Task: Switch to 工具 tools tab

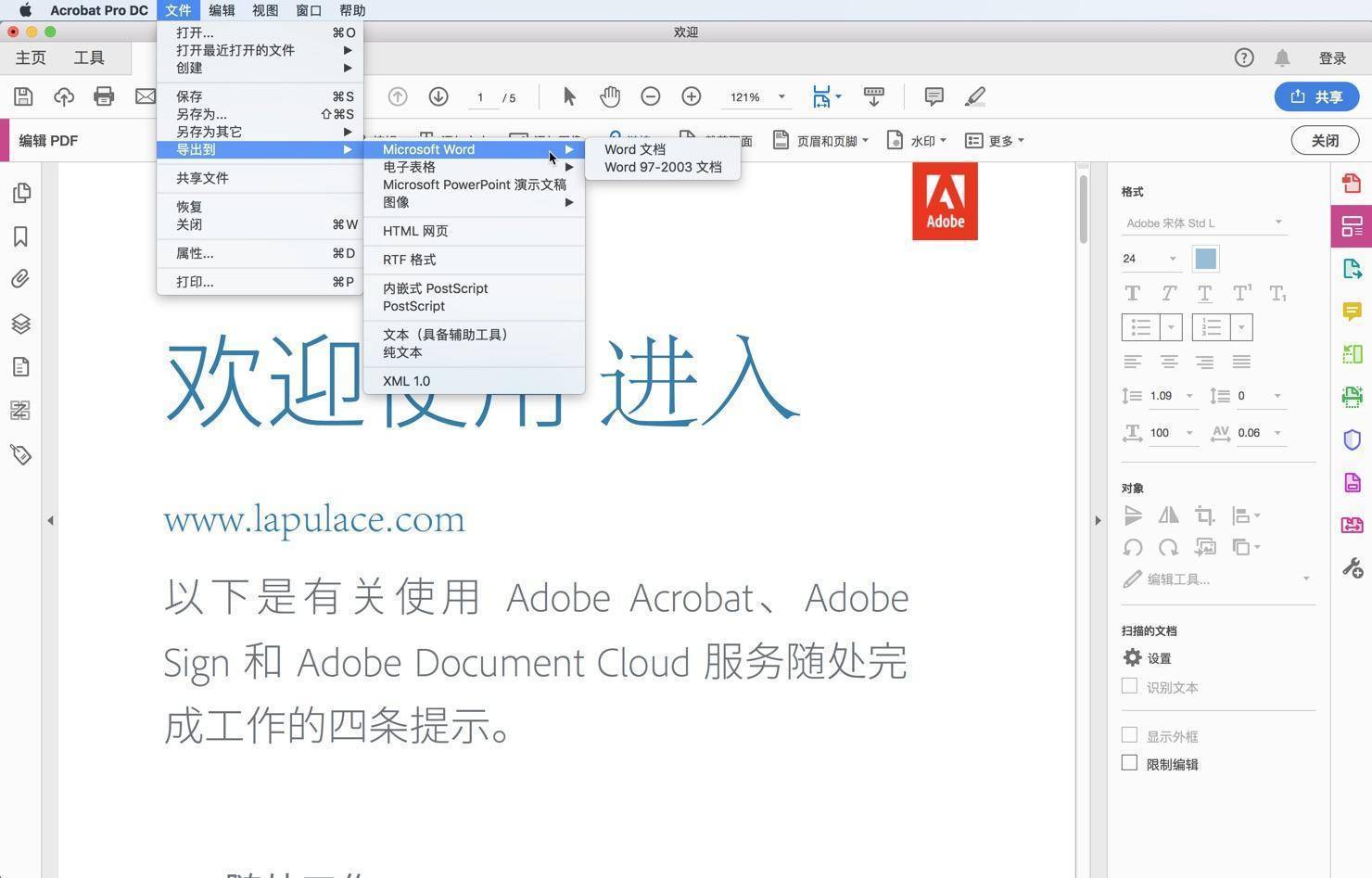Action: 89,57
